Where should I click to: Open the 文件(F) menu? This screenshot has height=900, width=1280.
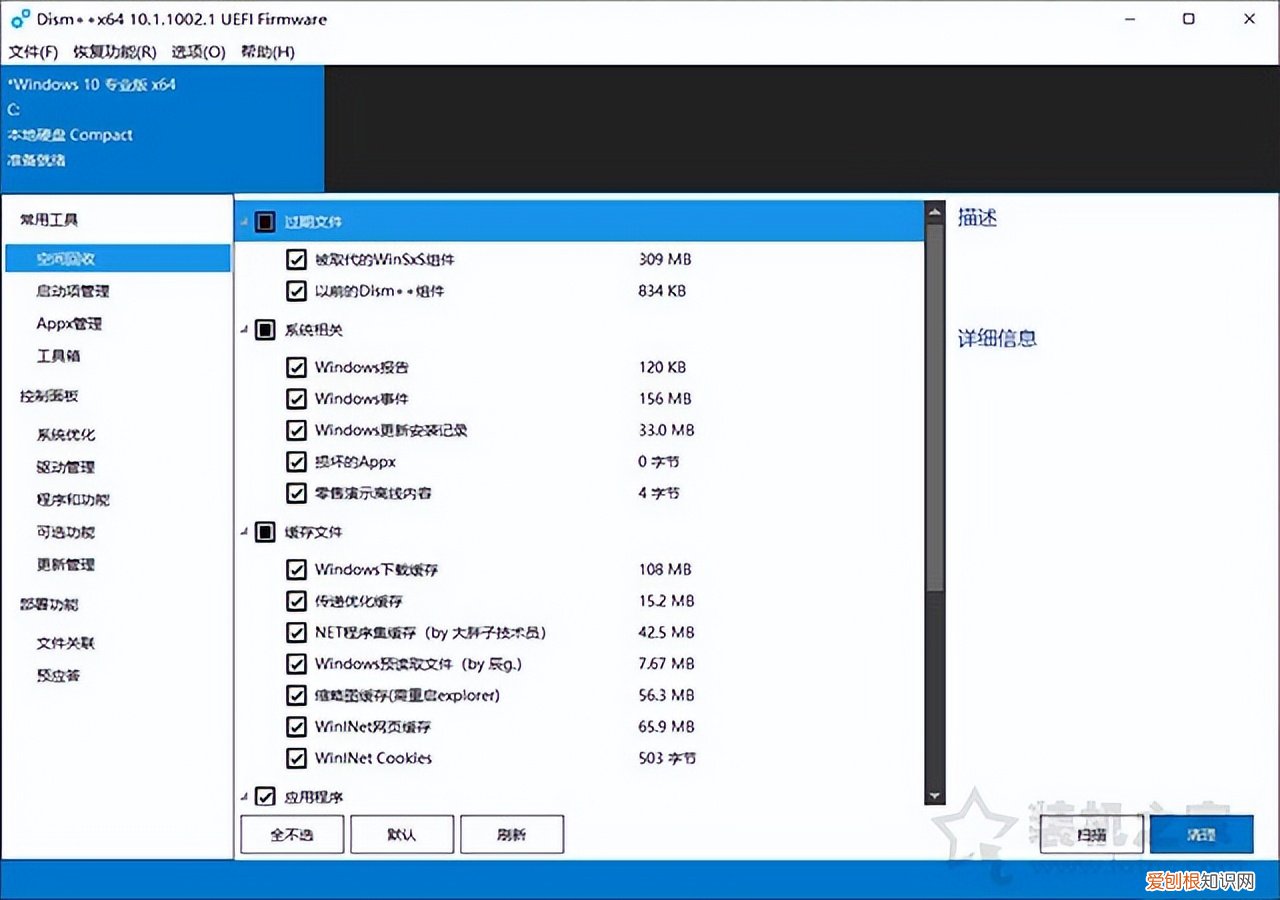pos(33,52)
